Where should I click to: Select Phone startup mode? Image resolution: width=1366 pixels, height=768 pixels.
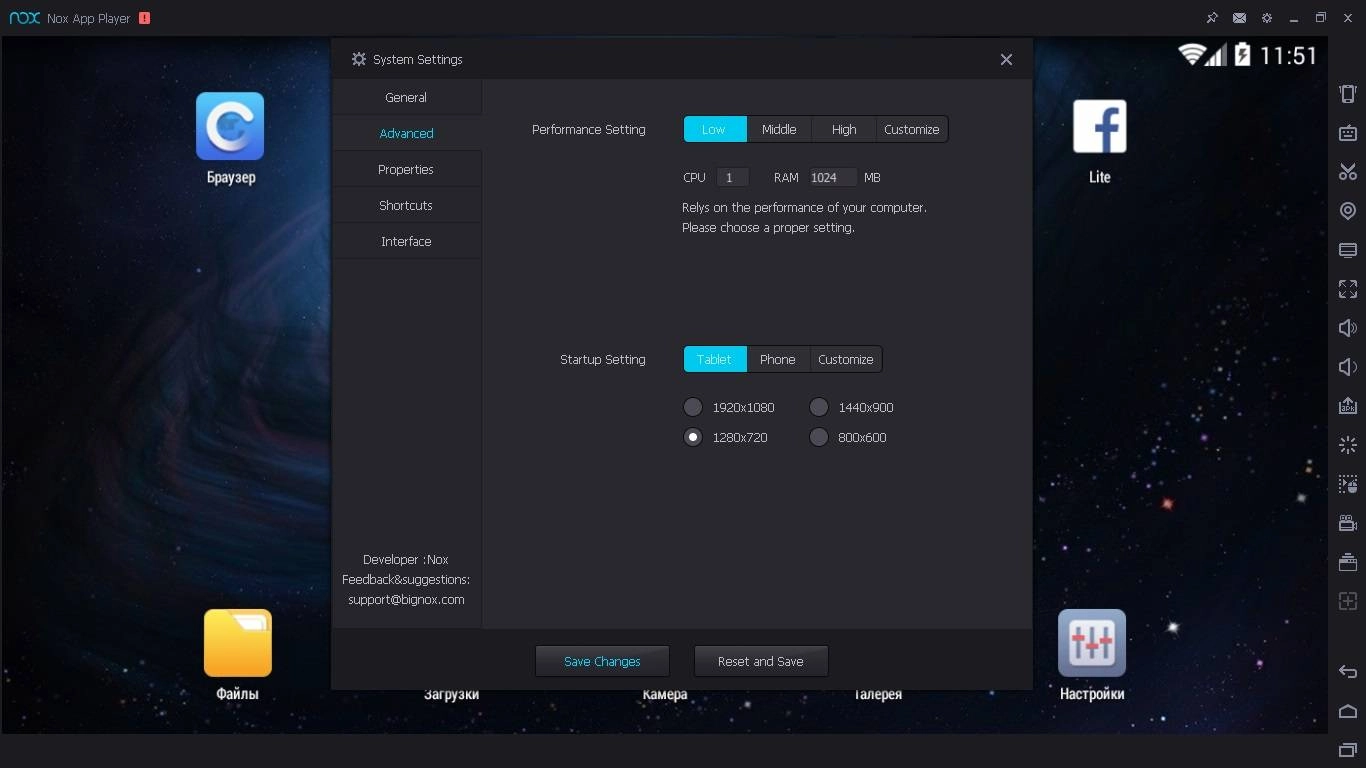[778, 359]
